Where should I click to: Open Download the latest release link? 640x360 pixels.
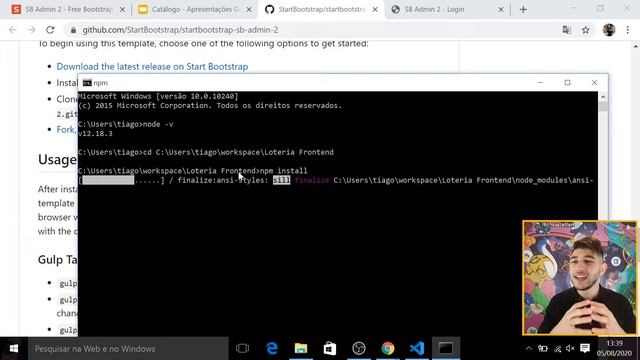click(152, 67)
